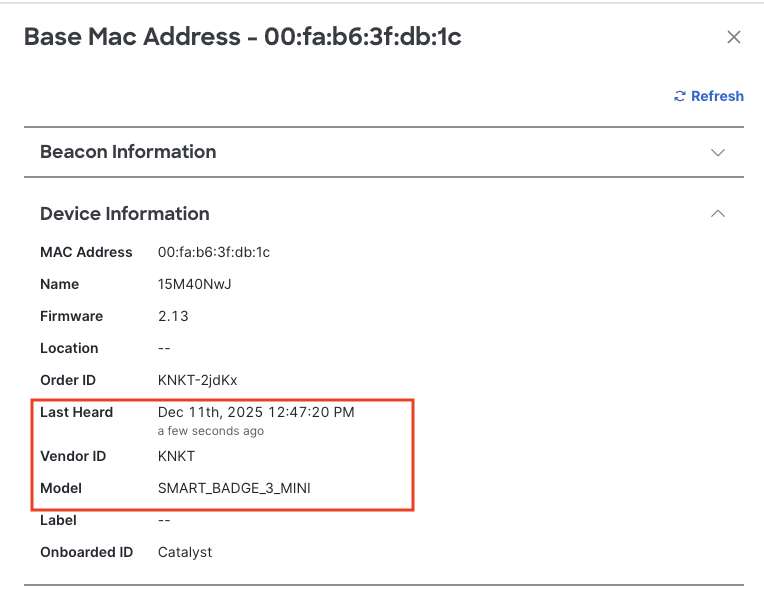
Task: Click the 'a few seconds ago' text
Action: pos(211,431)
